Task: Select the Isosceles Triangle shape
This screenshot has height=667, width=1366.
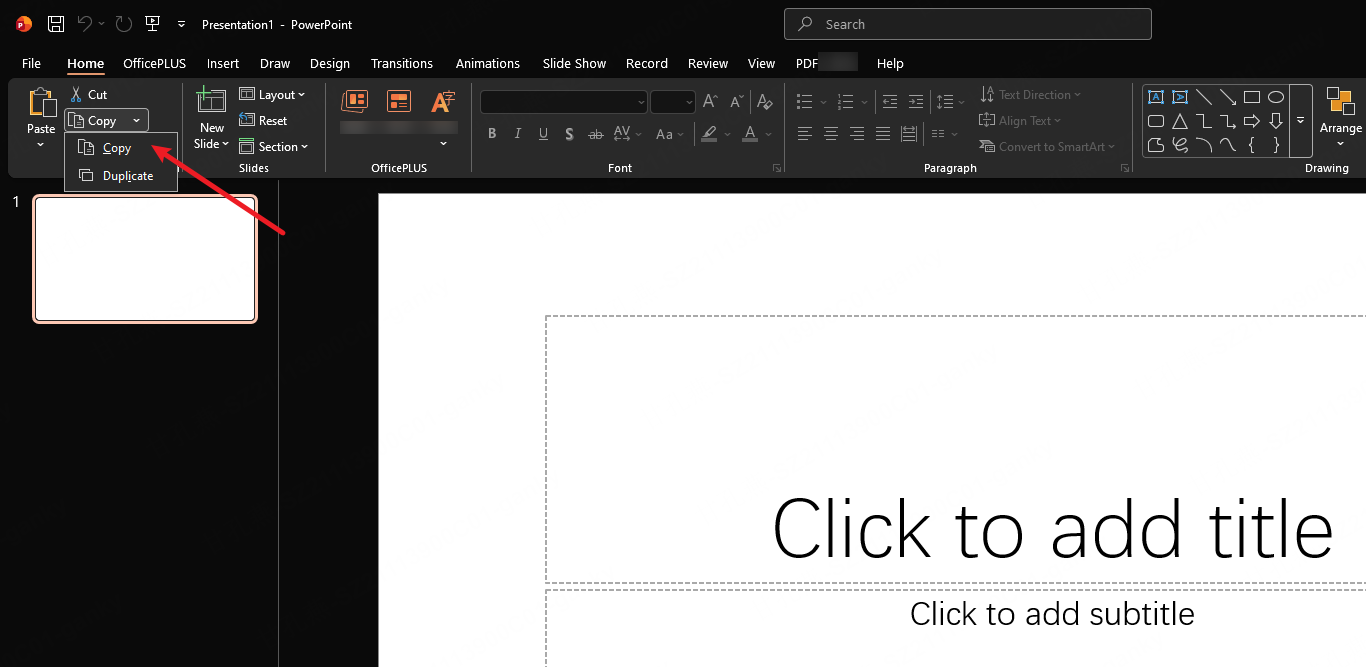Action: pyautogui.click(x=1180, y=121)
